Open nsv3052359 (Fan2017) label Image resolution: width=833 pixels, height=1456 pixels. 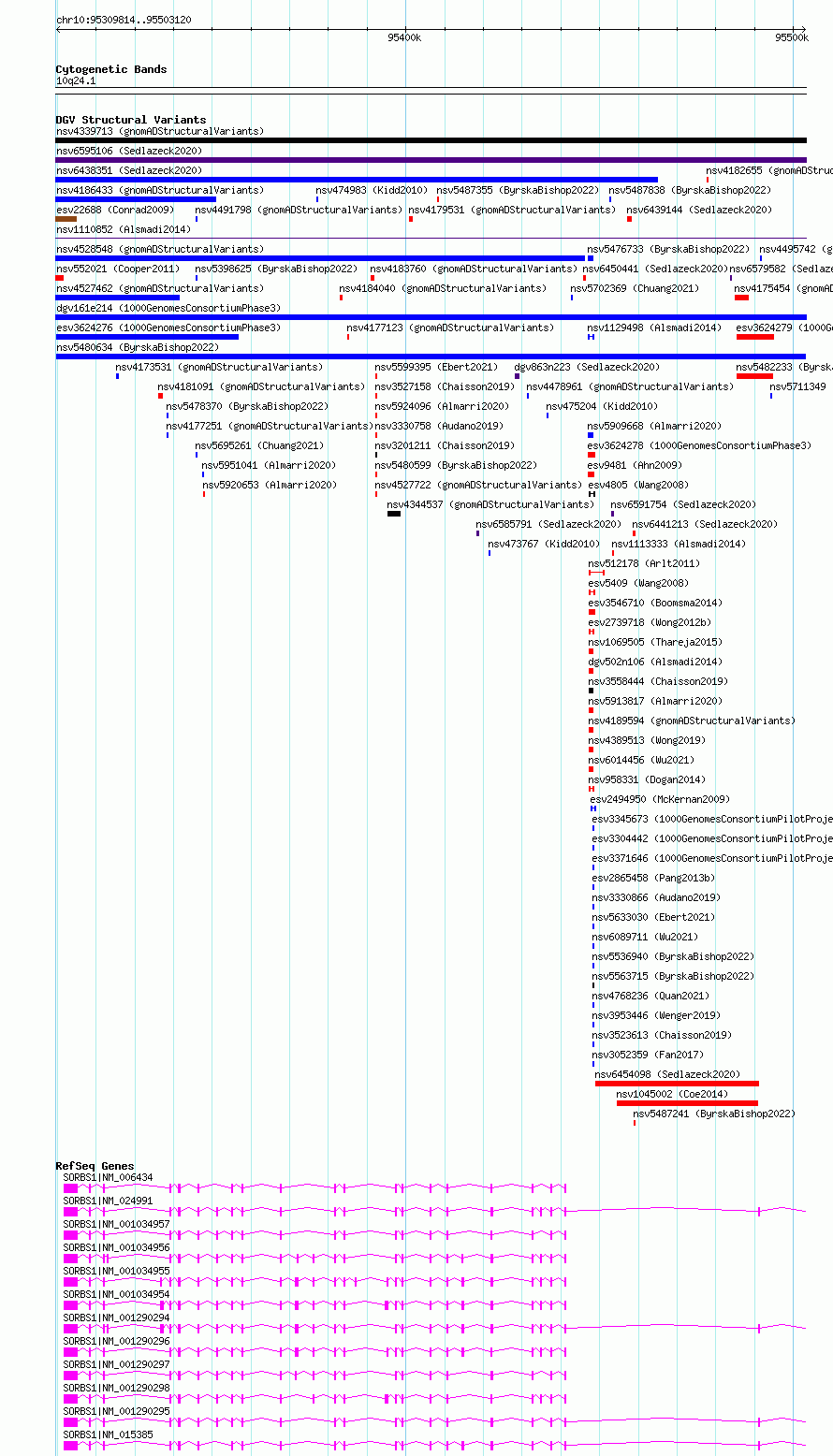648,1055
